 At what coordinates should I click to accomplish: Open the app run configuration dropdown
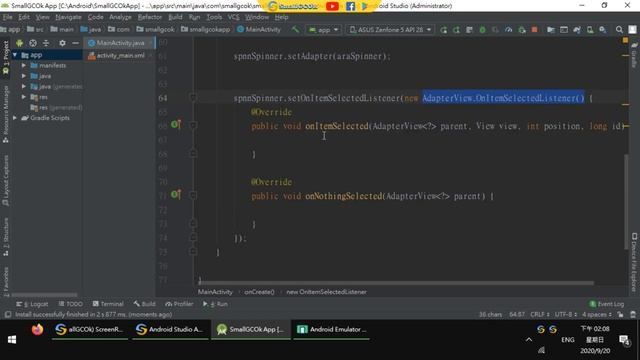324,30
